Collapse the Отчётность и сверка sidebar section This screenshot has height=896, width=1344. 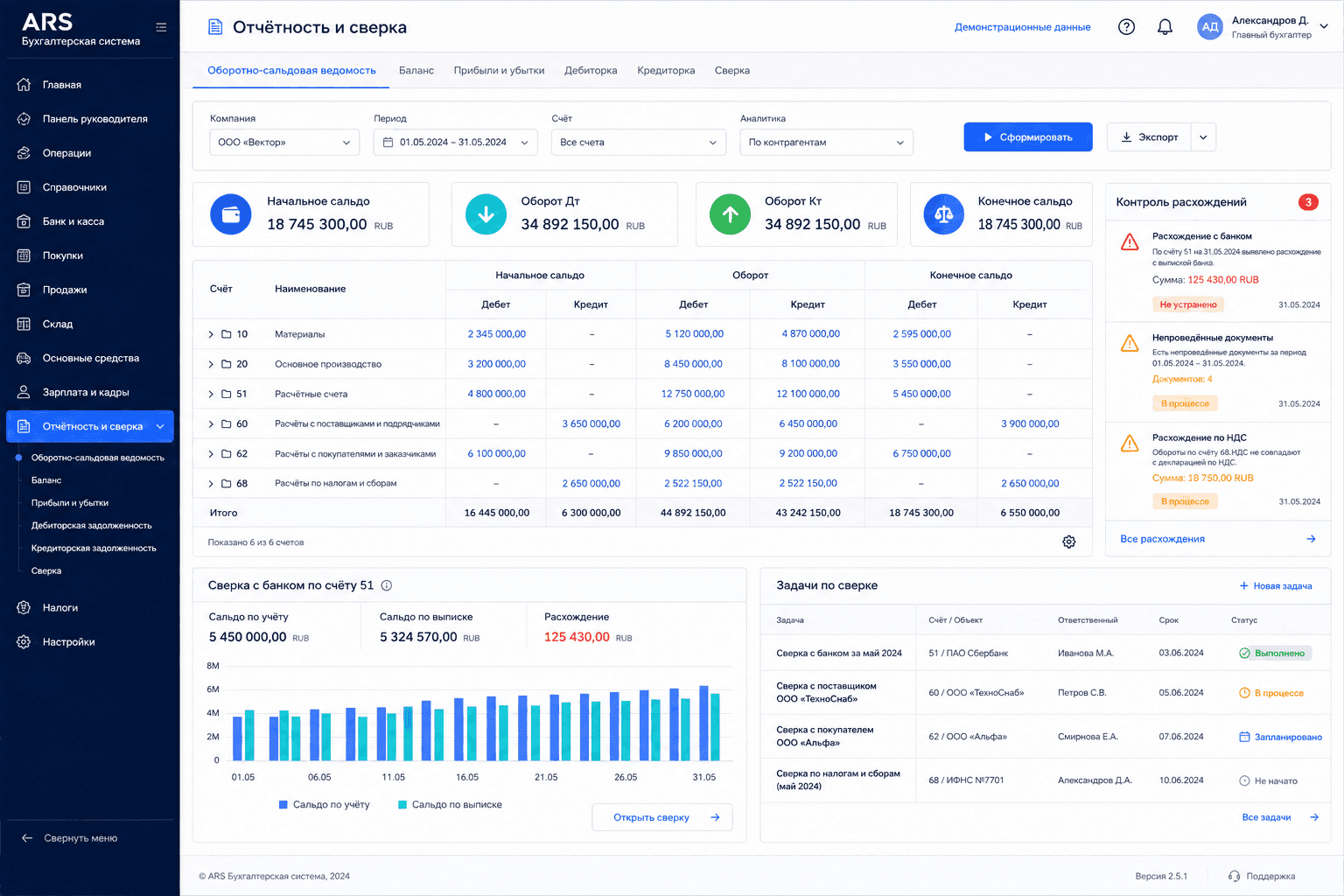click(160, 427)
